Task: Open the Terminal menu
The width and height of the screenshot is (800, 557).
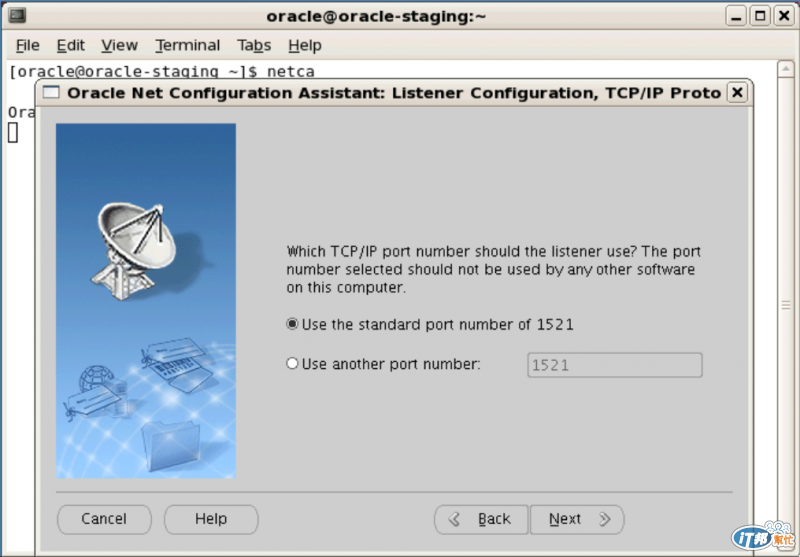Action: tap(188, 45)
